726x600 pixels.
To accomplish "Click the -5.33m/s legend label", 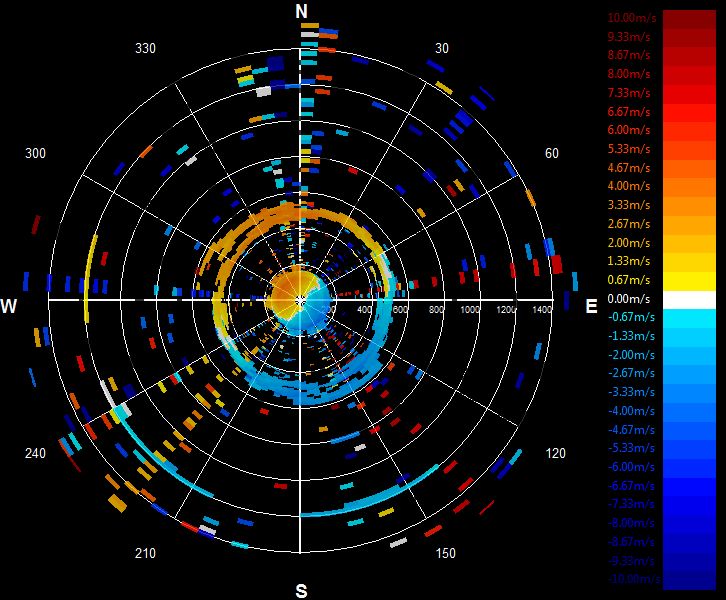I will [x=631, y=448].
